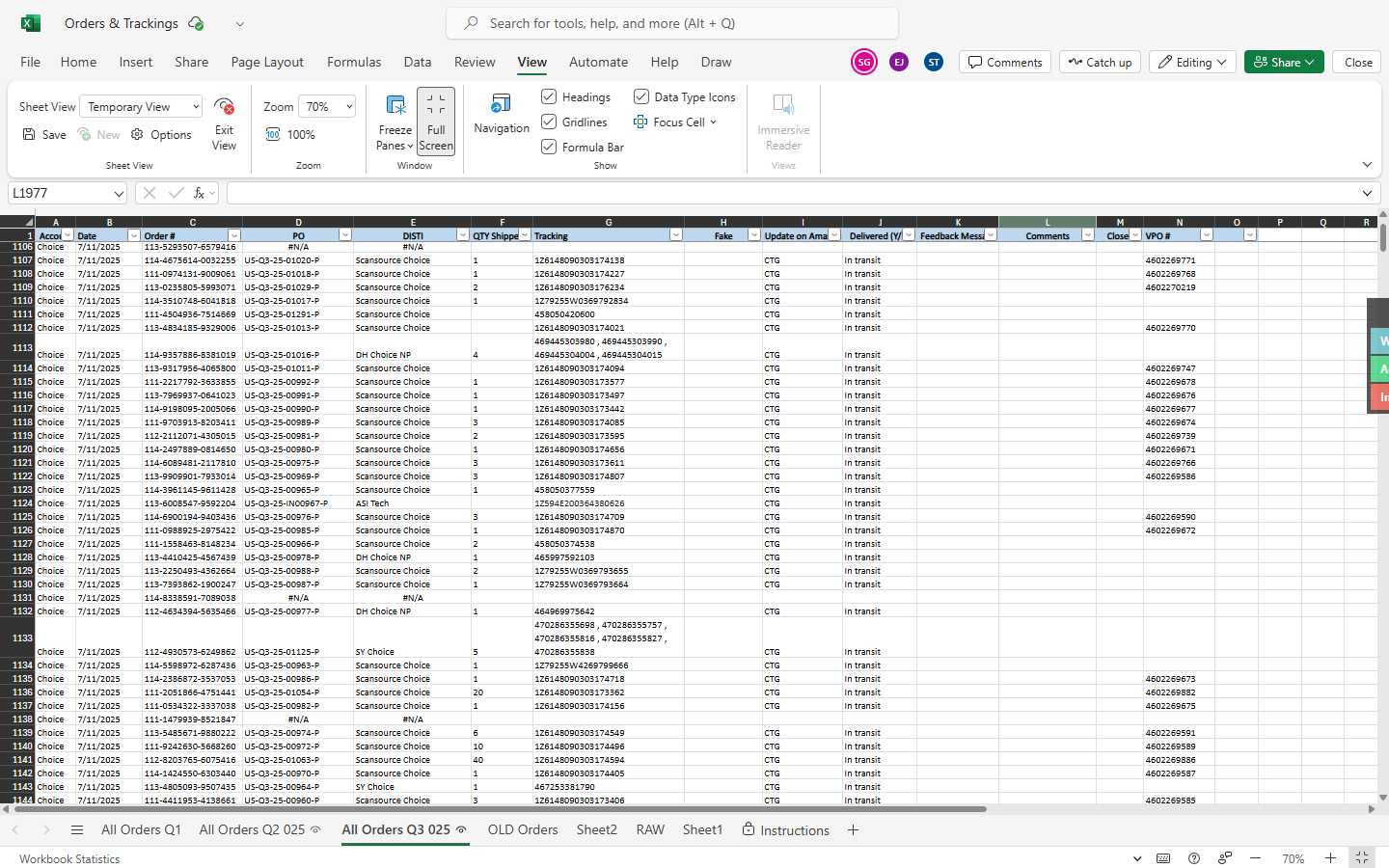Click the insert function fx icon
This screenshot has width=1389, height=868.
point(200,193)
